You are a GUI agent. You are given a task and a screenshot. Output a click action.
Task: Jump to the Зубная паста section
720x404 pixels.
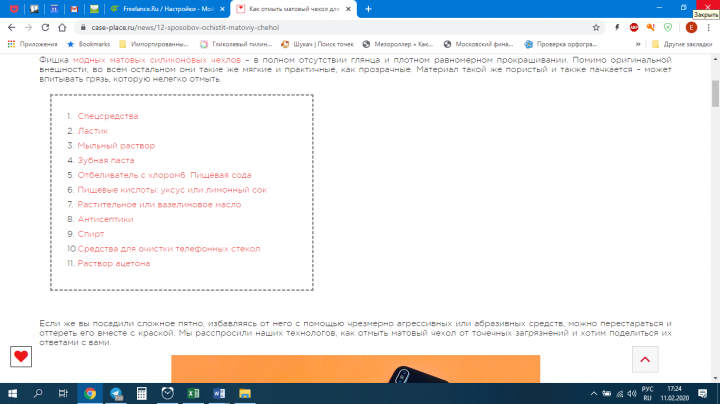(106, 160)
